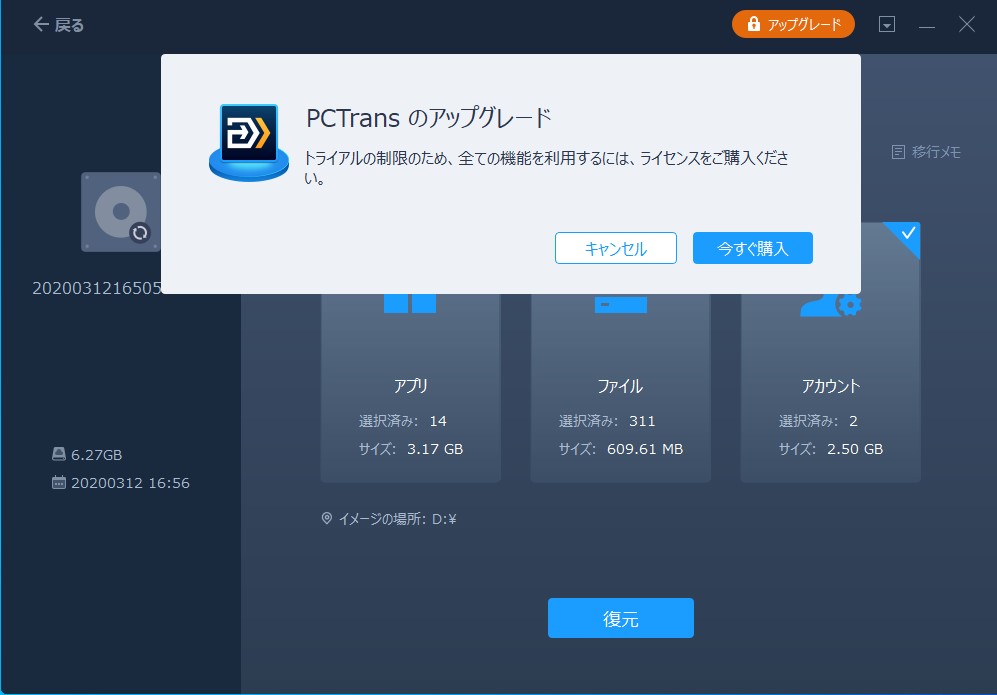997x695 pixels.
Task: Toggle the アカウント card checkmark
Action: [908, 233]
